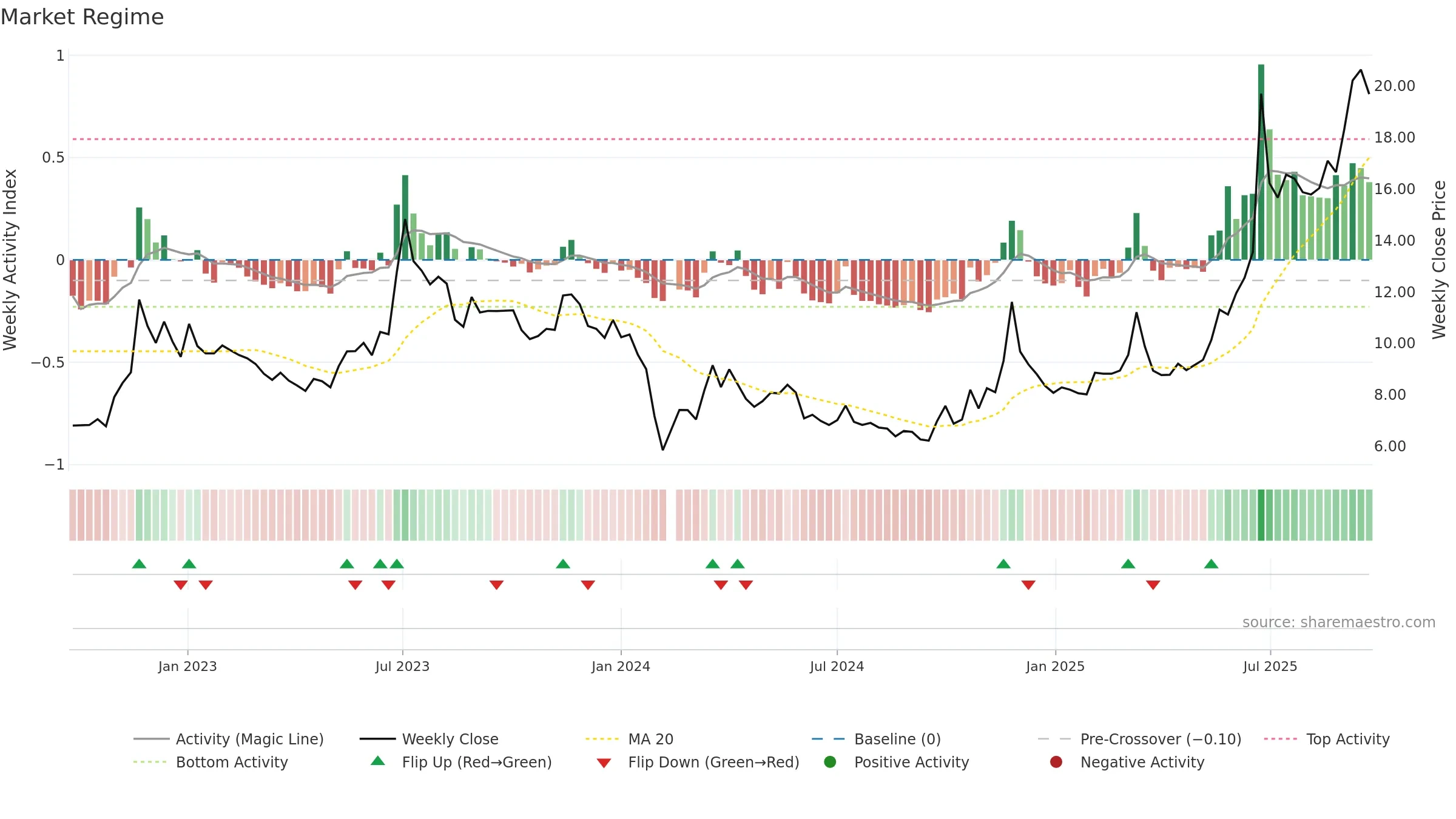
Task: Click the Weekly Activity Index axis title
Action: (x=10, y=260)
